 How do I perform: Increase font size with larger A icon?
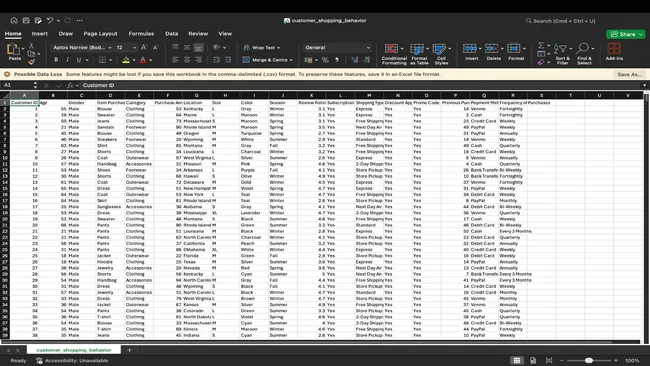[144, 48]
